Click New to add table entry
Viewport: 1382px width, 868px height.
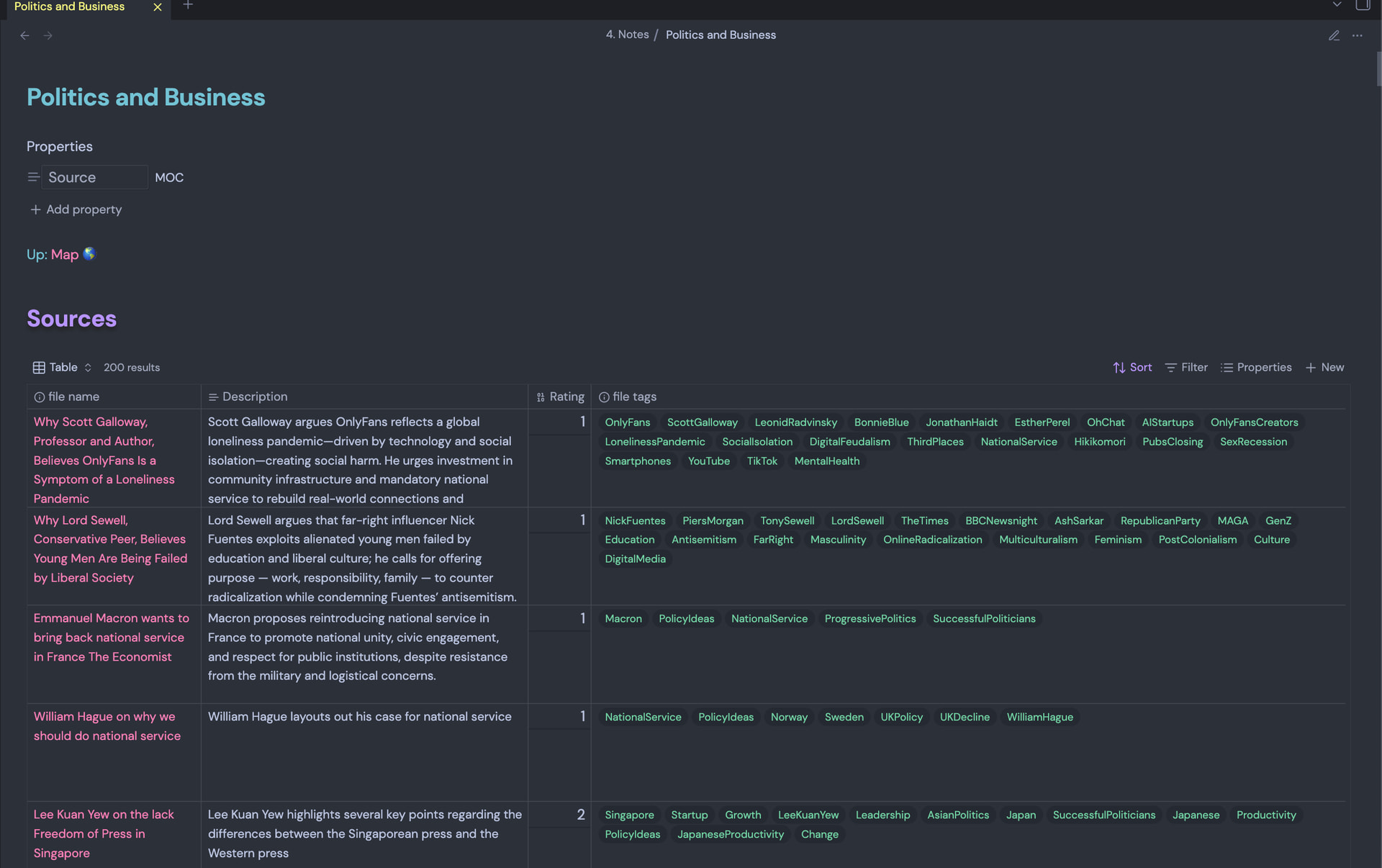click(x=1325, y=367)
